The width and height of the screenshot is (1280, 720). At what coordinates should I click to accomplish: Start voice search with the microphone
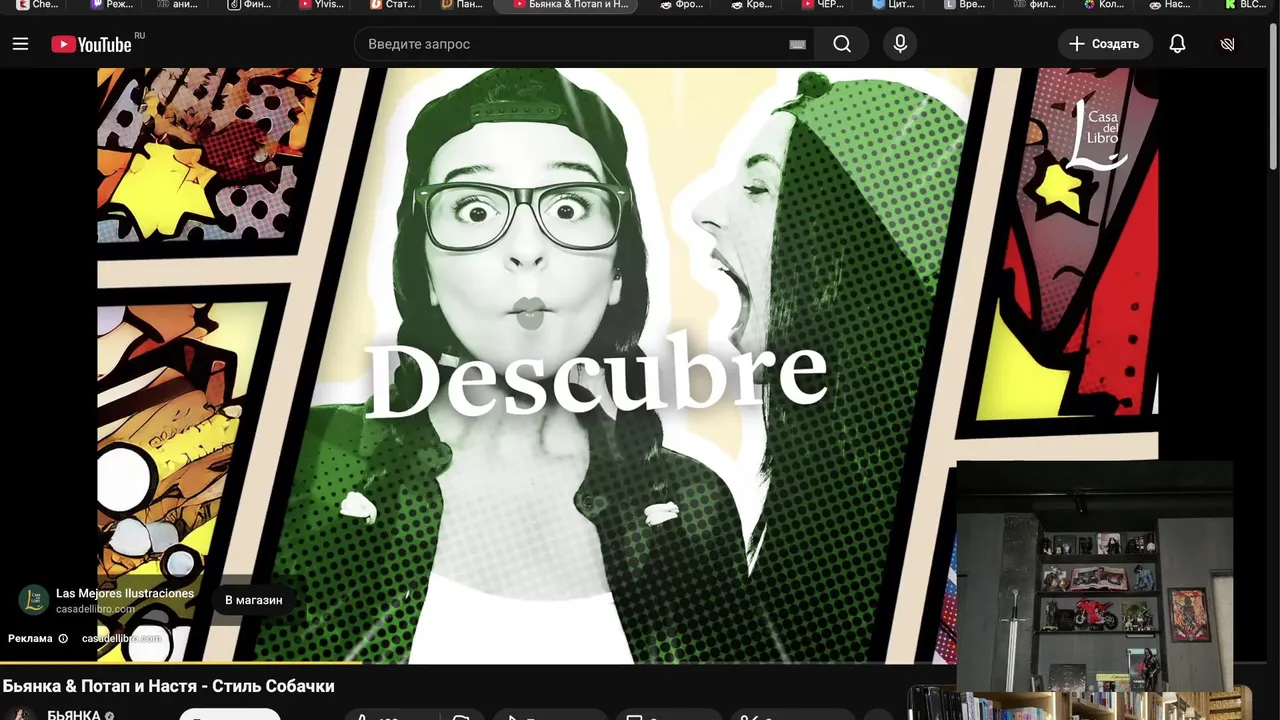(x=900, y=44)
